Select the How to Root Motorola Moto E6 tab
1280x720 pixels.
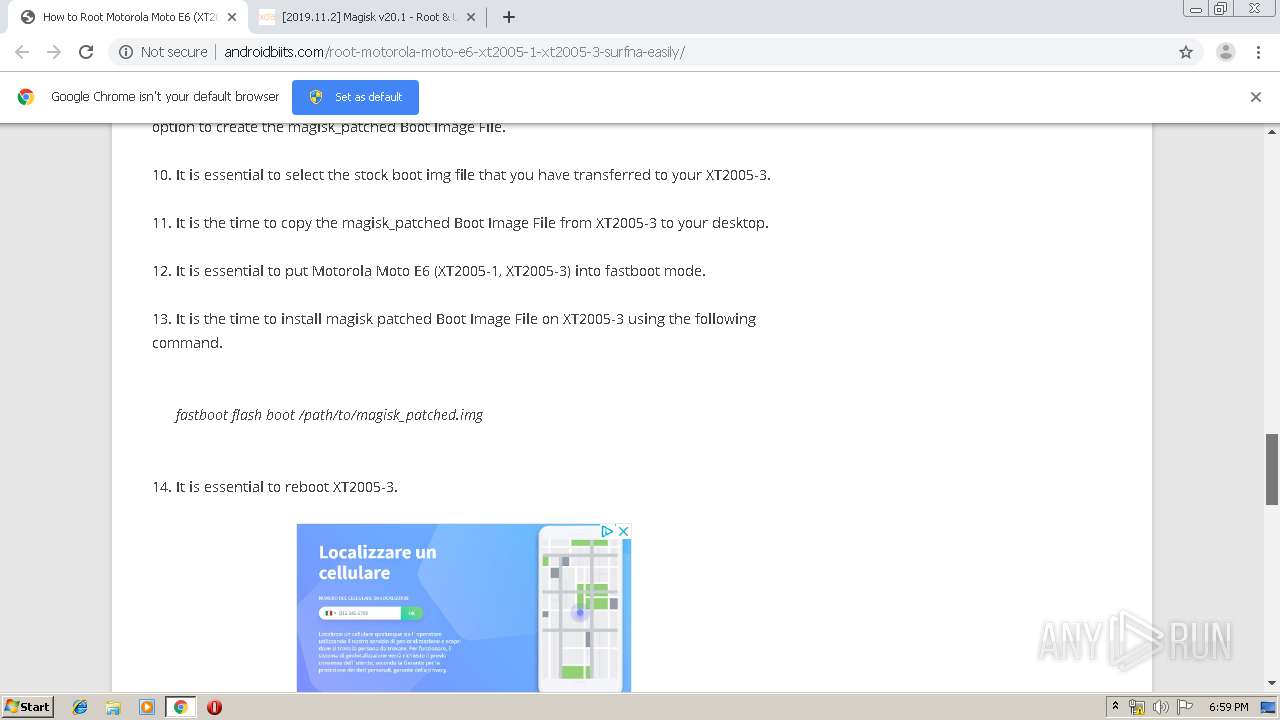(x=128, y=17)
